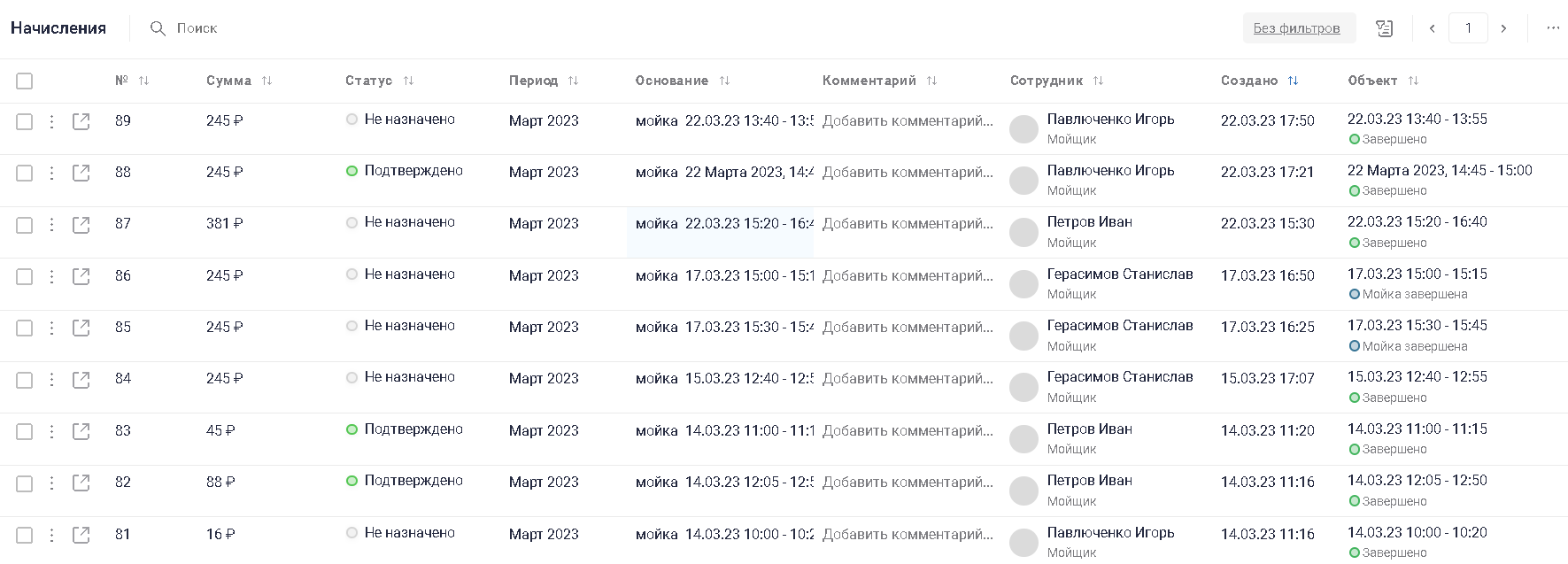Open the three-dot menu for row 88

click(x=52, y=173)
